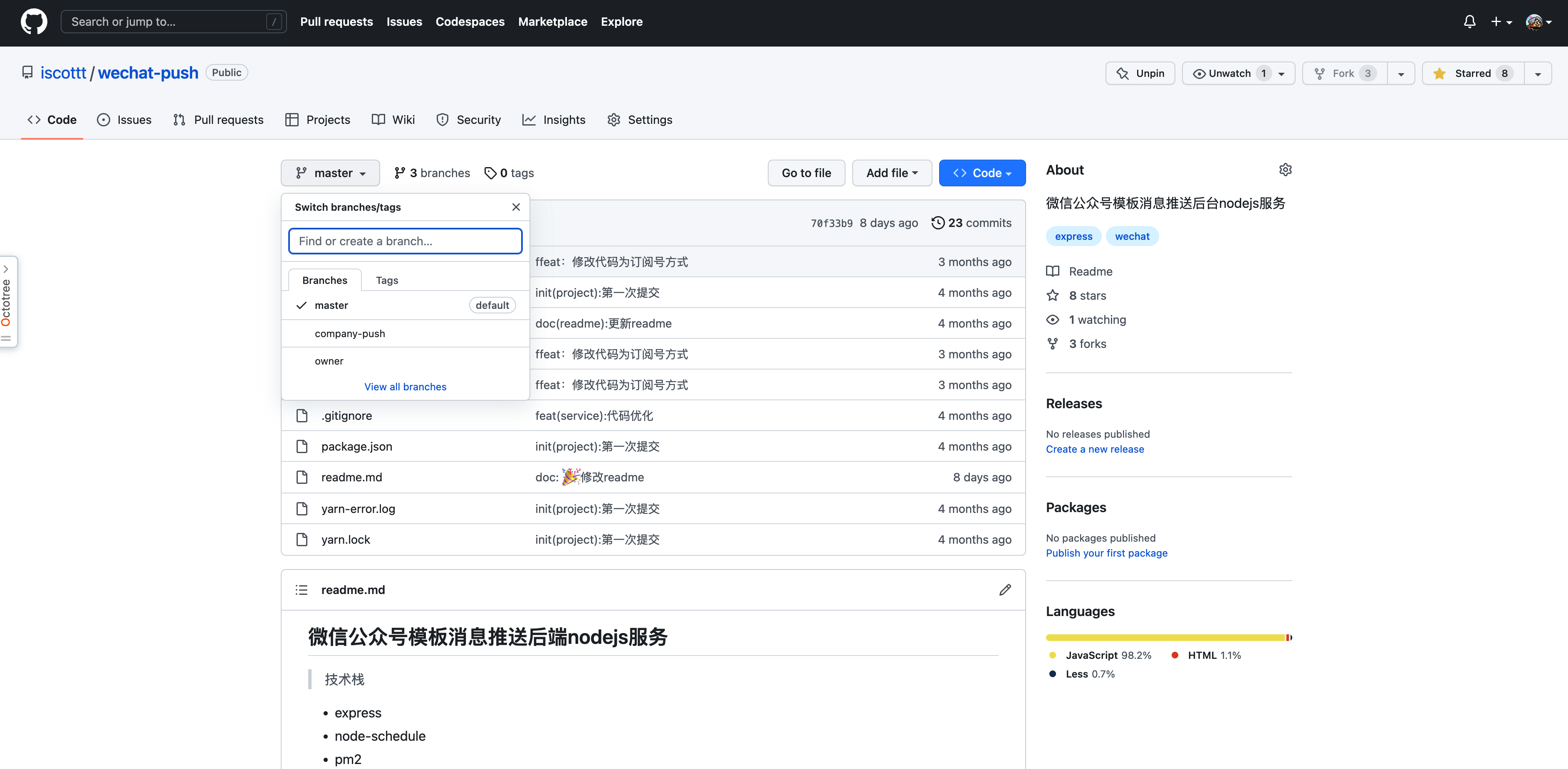
Task: Click the yellow JavaScript language bar
Action: tap(1165, 638)
